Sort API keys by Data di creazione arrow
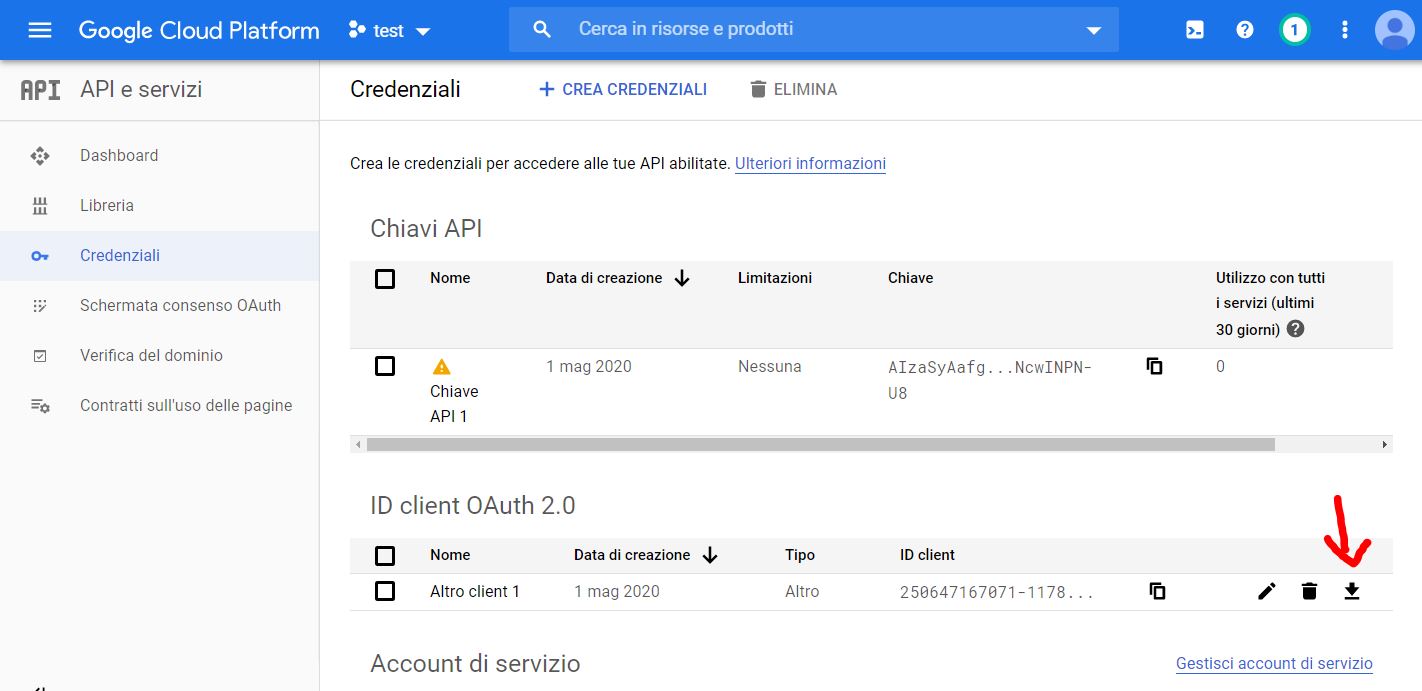The height and width of the screenshot is (691, 1422). [x=682, y=278]
